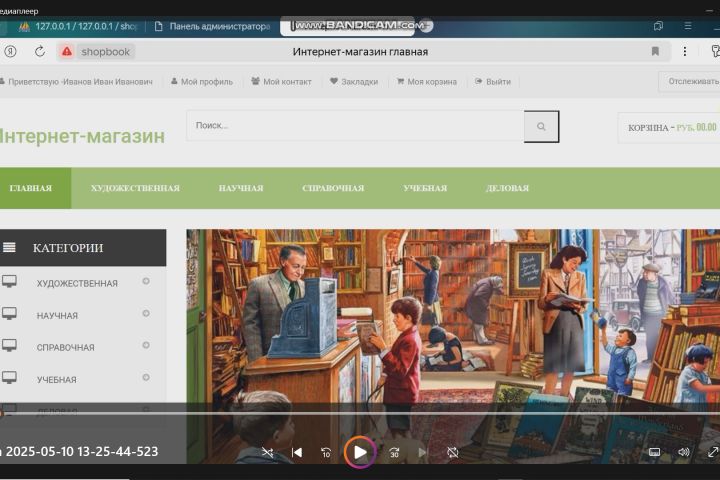Click the magnifier search button
This screenshot has width=720, height=480.
541,126
